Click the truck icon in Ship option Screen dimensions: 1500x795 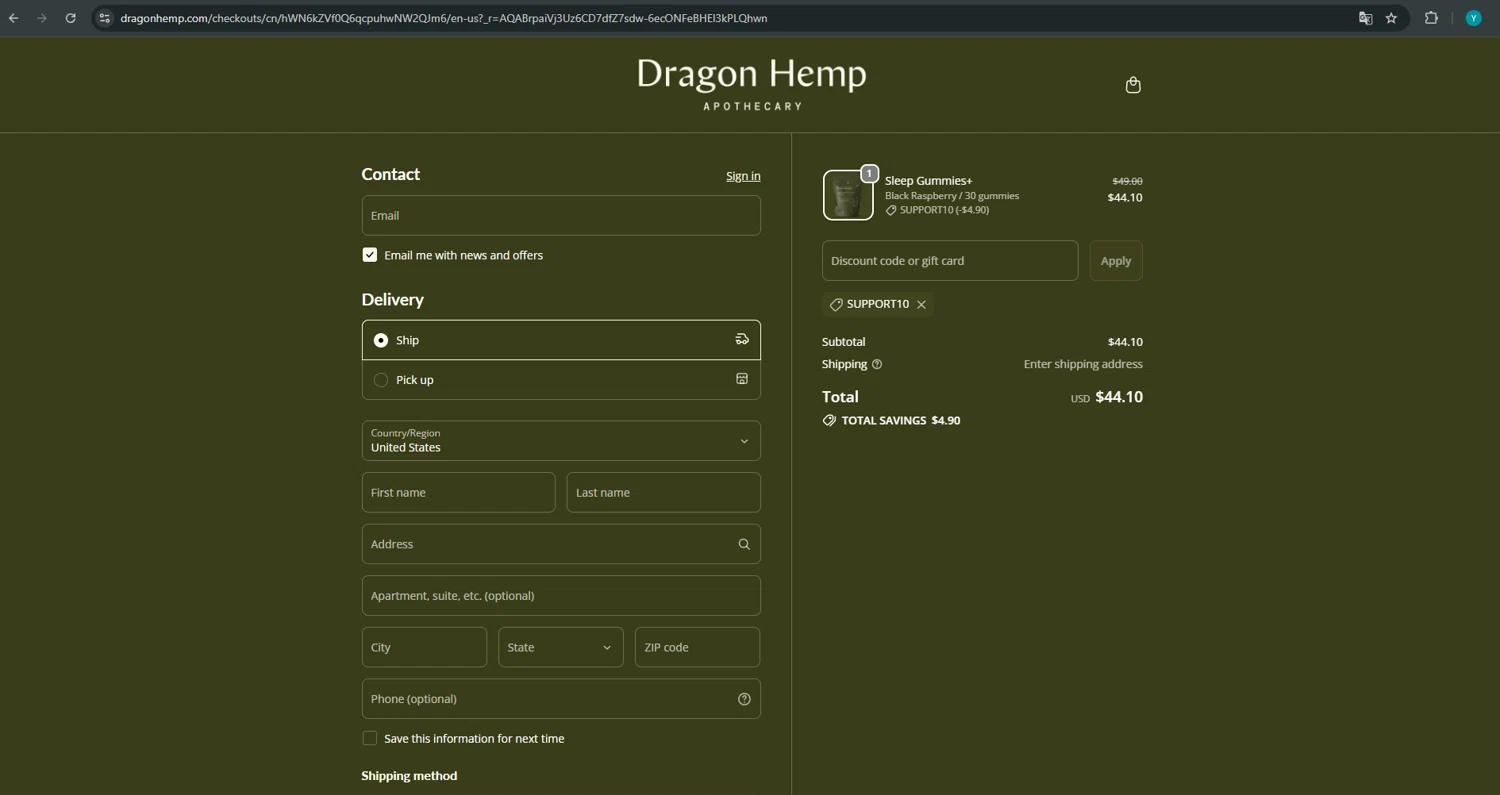tap(742, 340)
